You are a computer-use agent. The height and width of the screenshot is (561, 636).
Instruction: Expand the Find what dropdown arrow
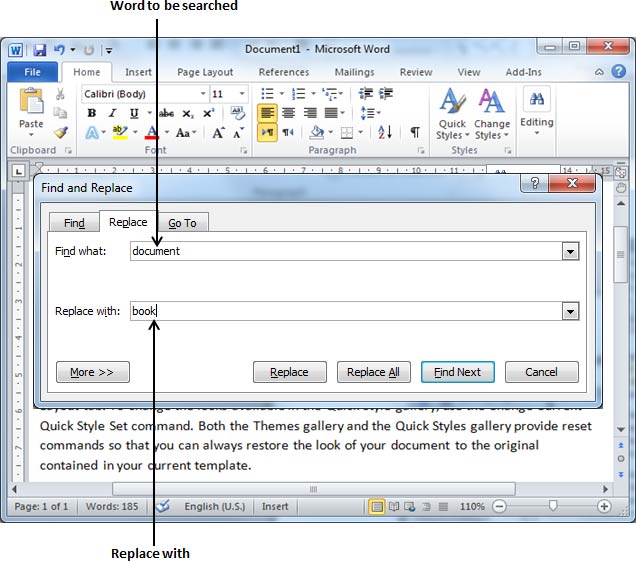tap(570, 252)
